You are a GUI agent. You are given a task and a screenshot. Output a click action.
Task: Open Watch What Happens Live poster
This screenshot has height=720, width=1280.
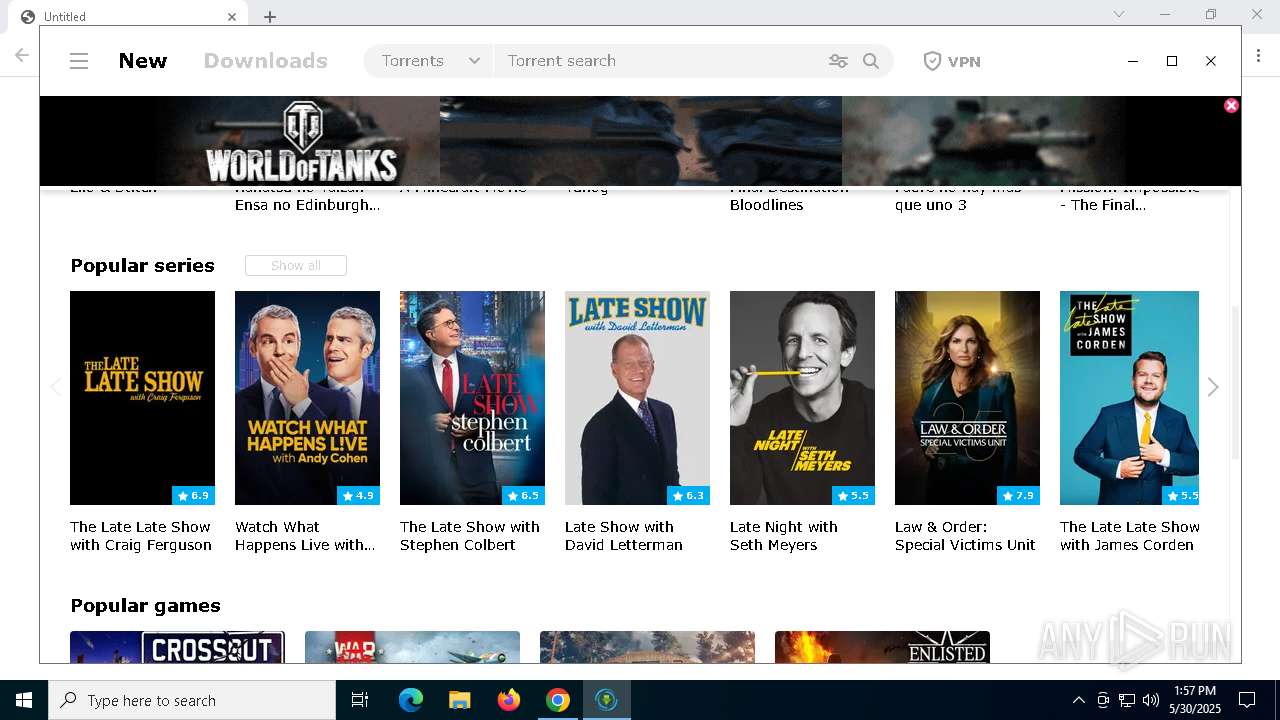click(x=307, y=398)
